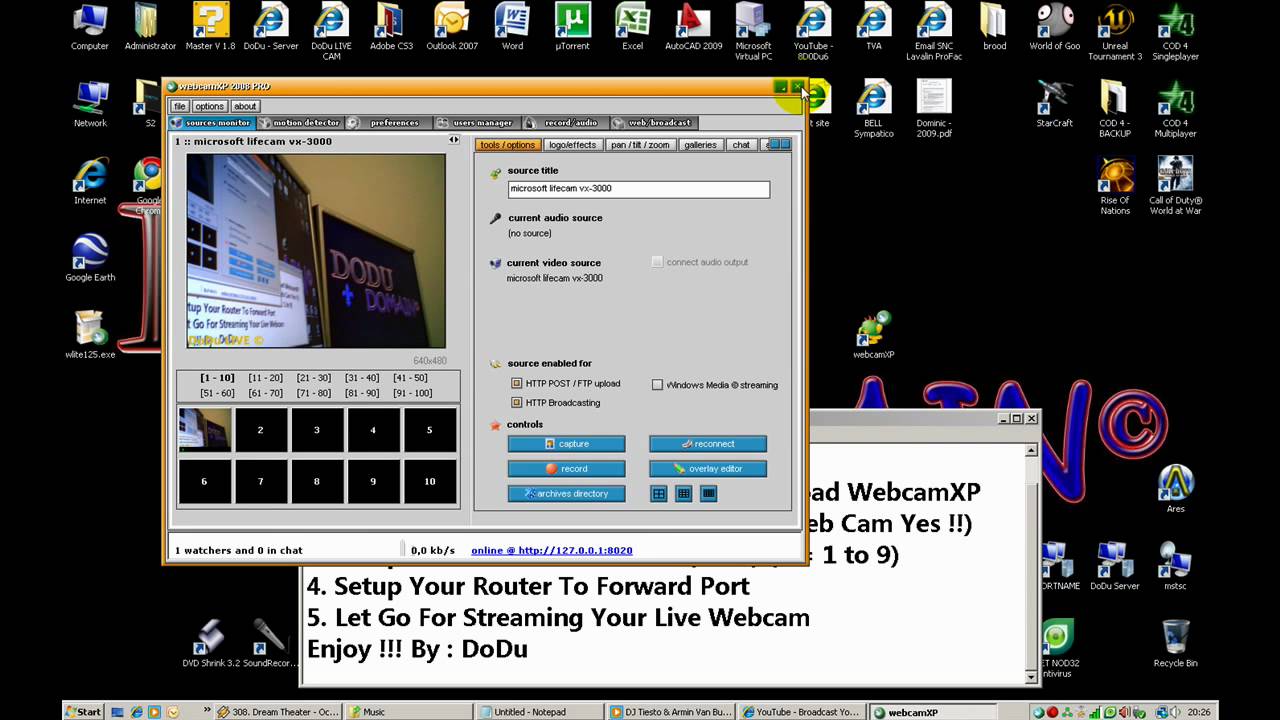Open the overlay editor
The image size is (1280, 720).
click(x=708, y=469)
